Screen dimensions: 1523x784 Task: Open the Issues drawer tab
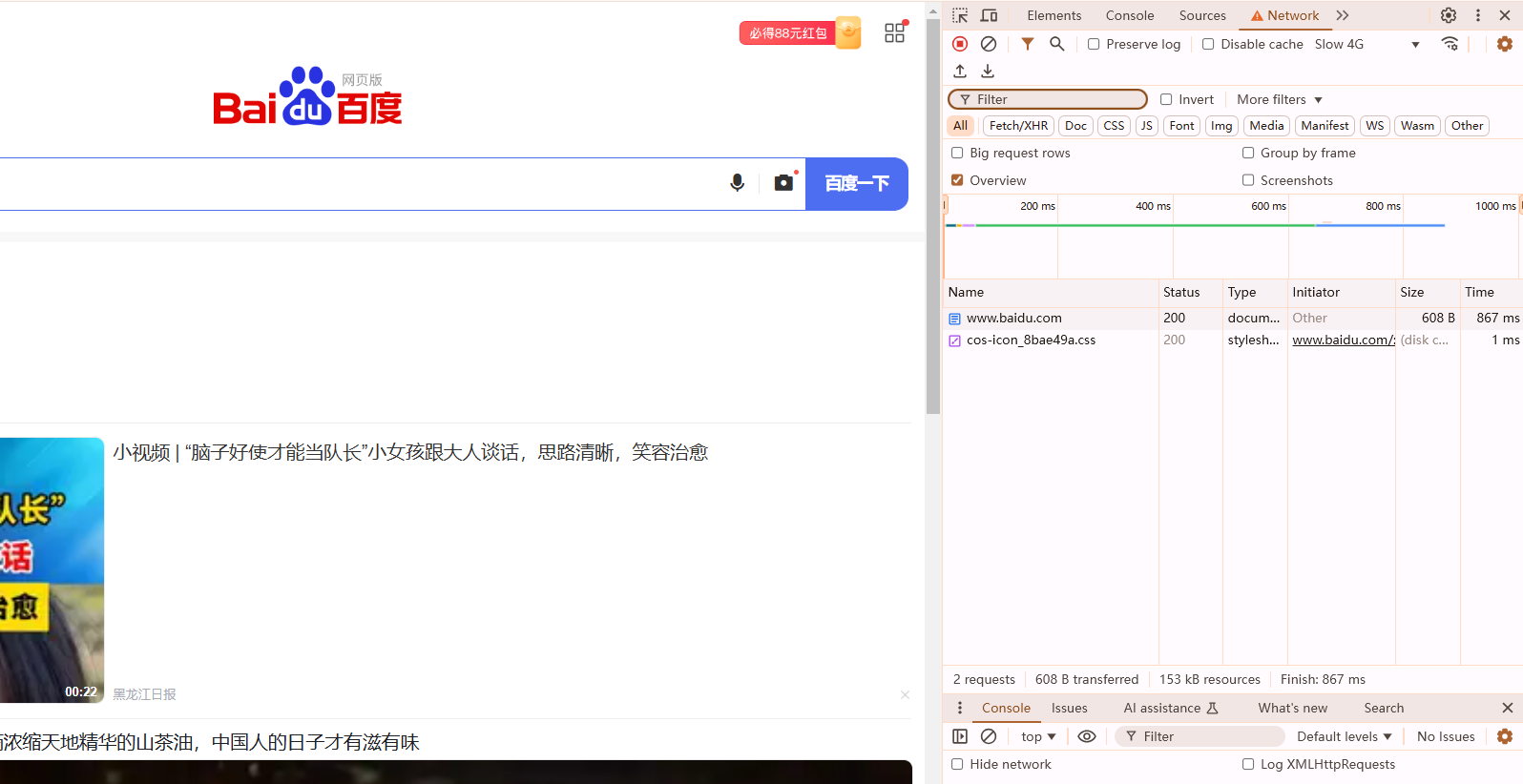(1070, 708)
